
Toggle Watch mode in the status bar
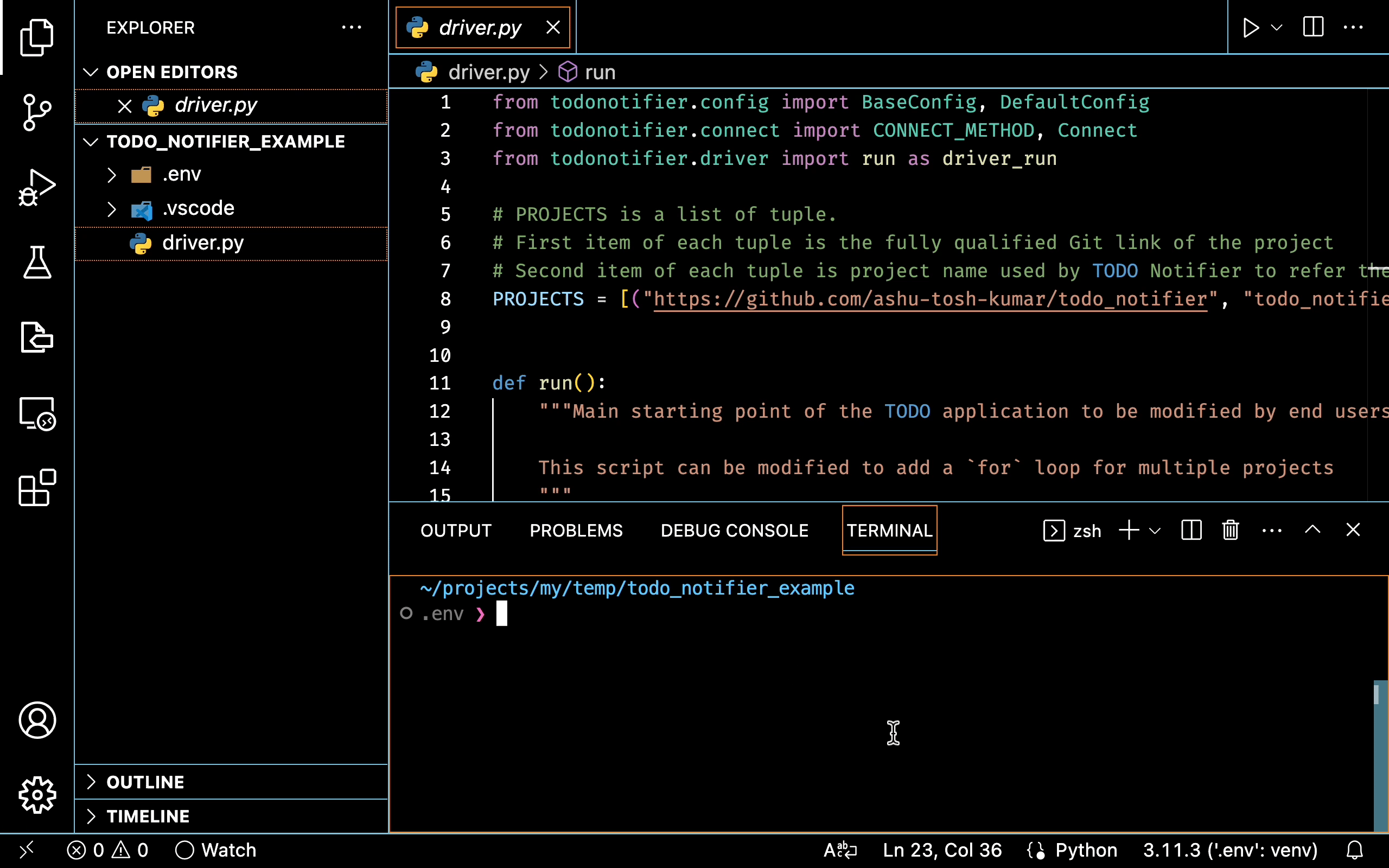215,850
